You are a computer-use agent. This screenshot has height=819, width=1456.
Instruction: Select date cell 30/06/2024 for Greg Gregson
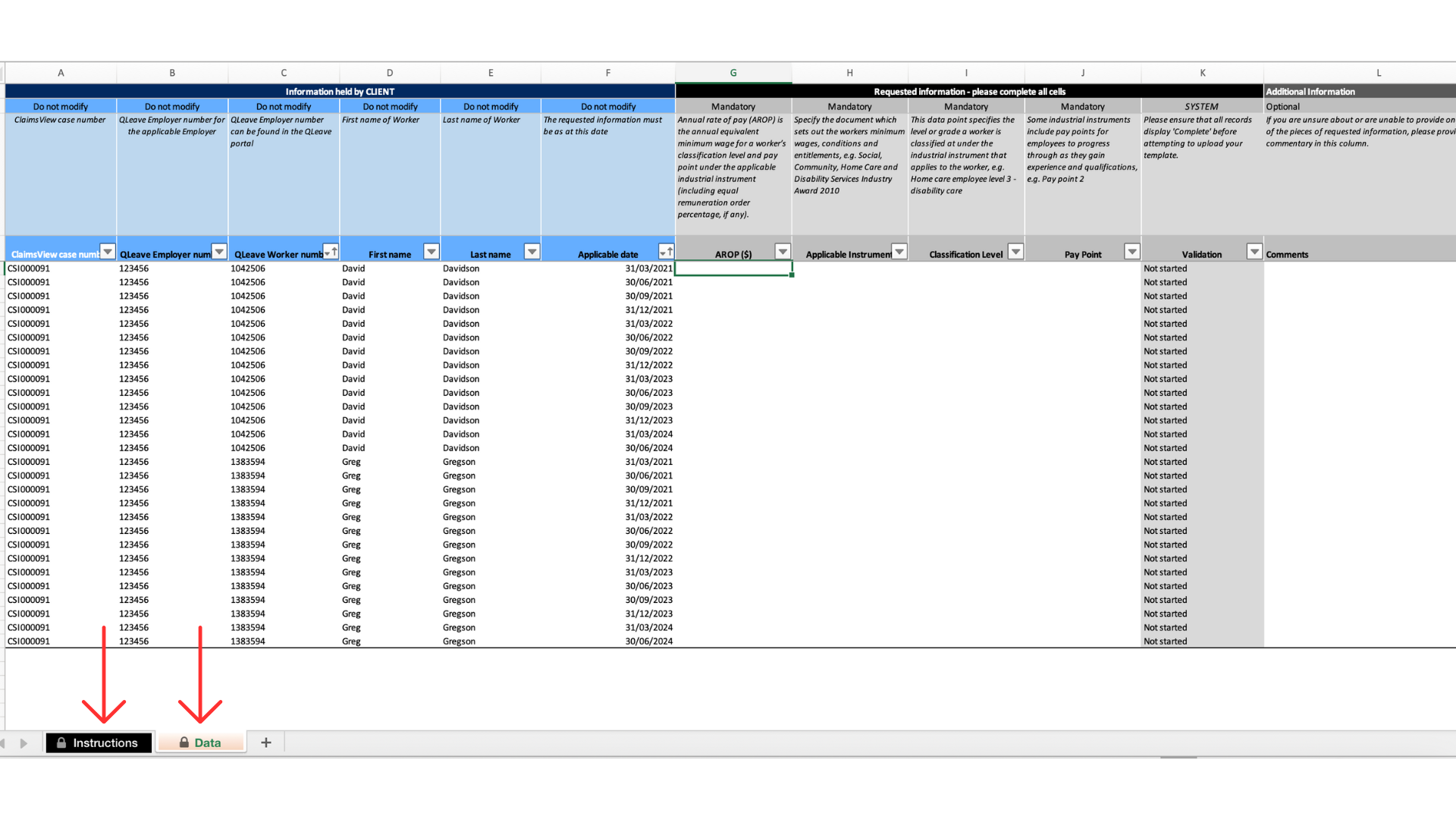tap(608, 642)
